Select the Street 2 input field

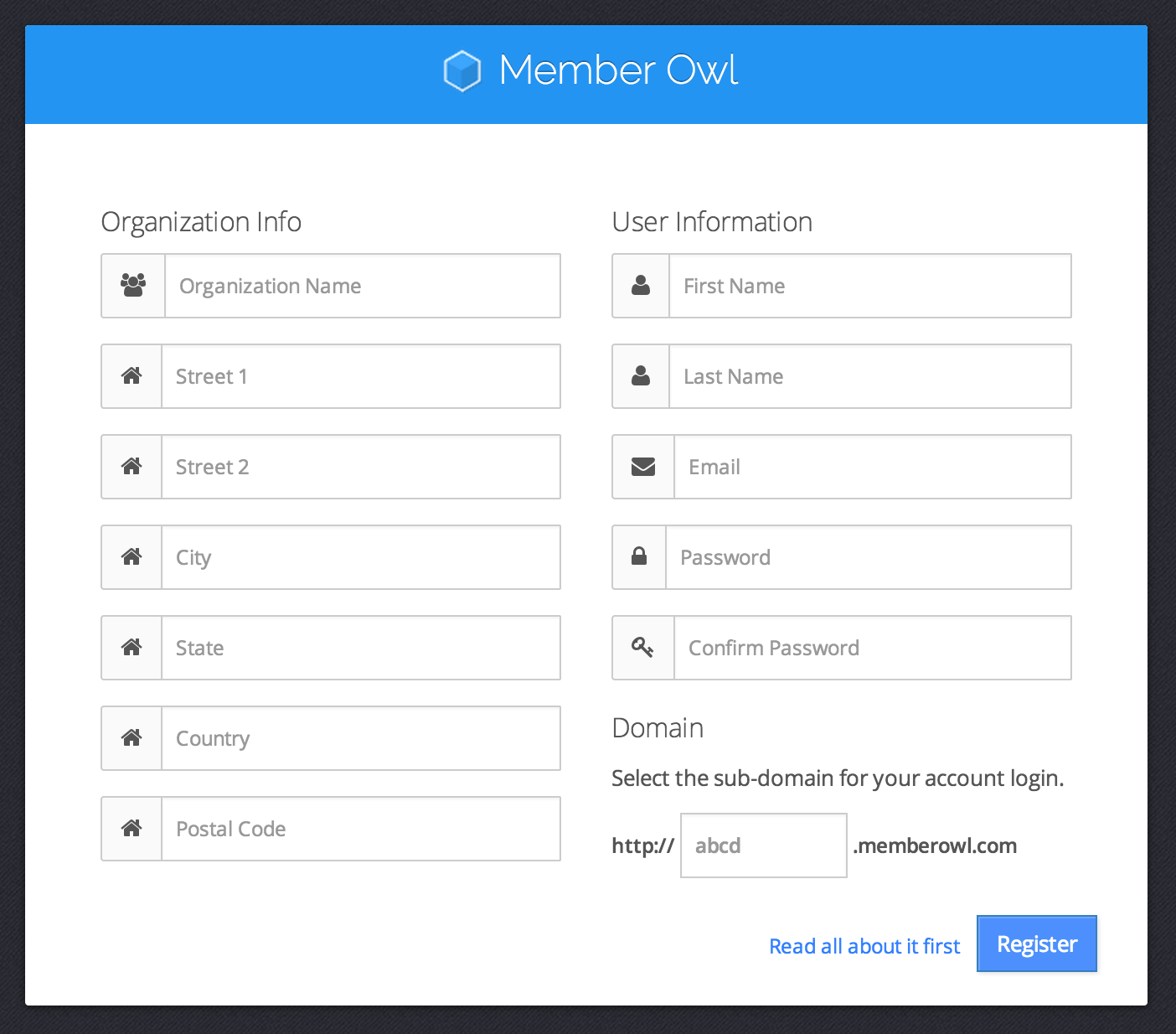pos(361,467)
